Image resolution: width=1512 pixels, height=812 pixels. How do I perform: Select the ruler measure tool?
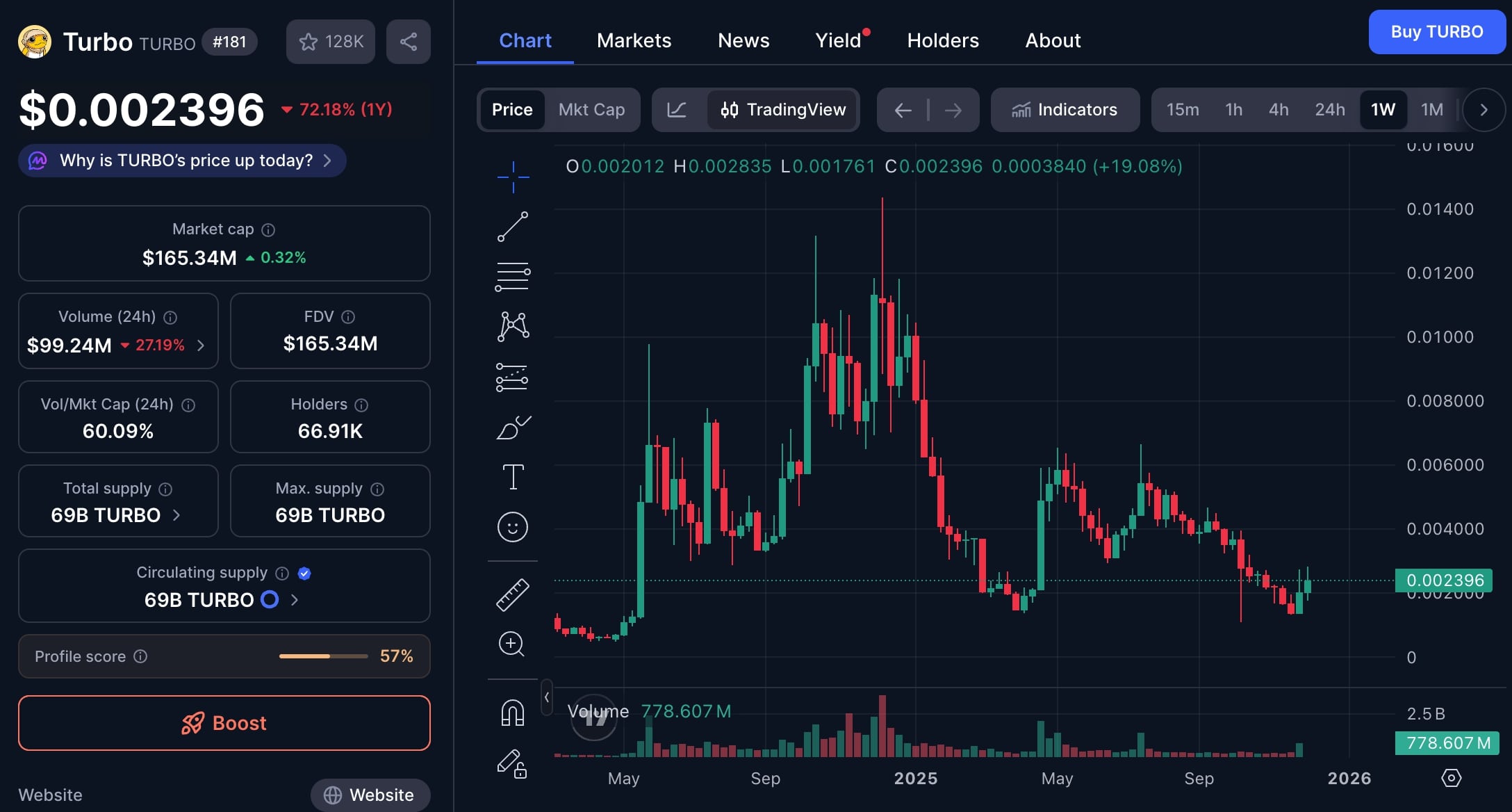click(513, 594)
